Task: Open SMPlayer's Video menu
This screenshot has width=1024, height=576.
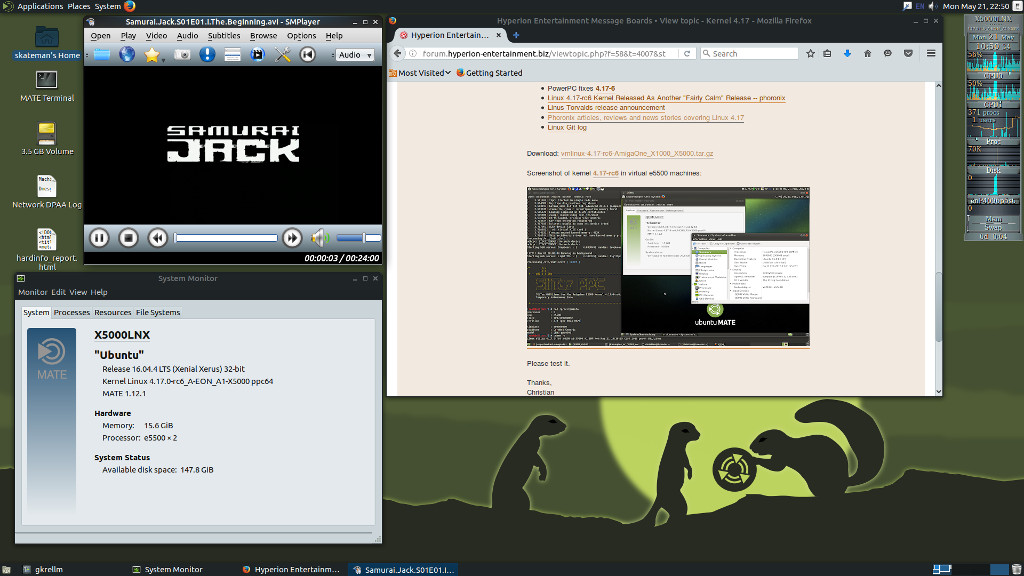Action: click(x=156, y=36)
